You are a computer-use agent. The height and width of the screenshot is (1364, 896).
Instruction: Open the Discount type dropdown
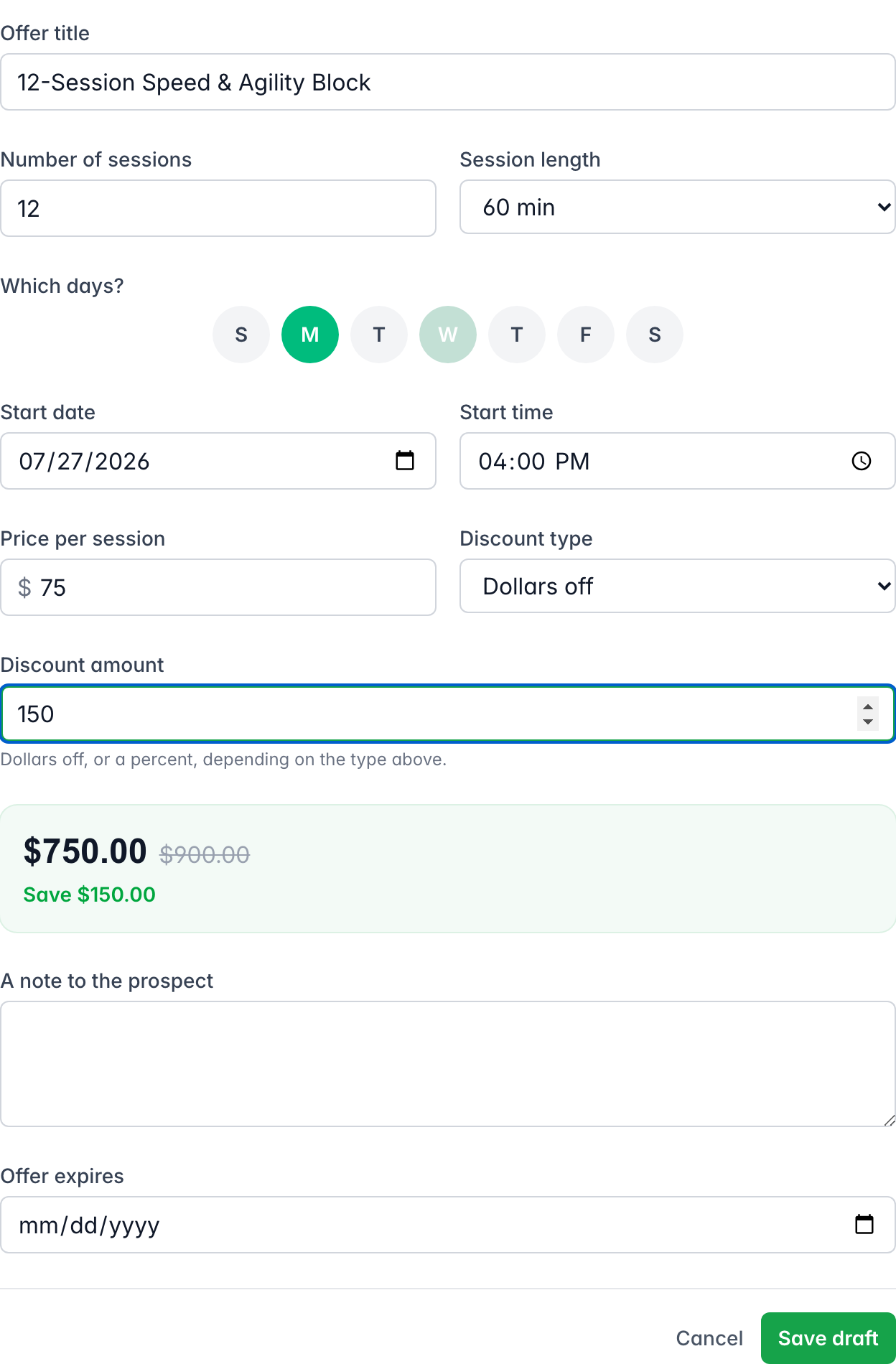pos(678,586)
